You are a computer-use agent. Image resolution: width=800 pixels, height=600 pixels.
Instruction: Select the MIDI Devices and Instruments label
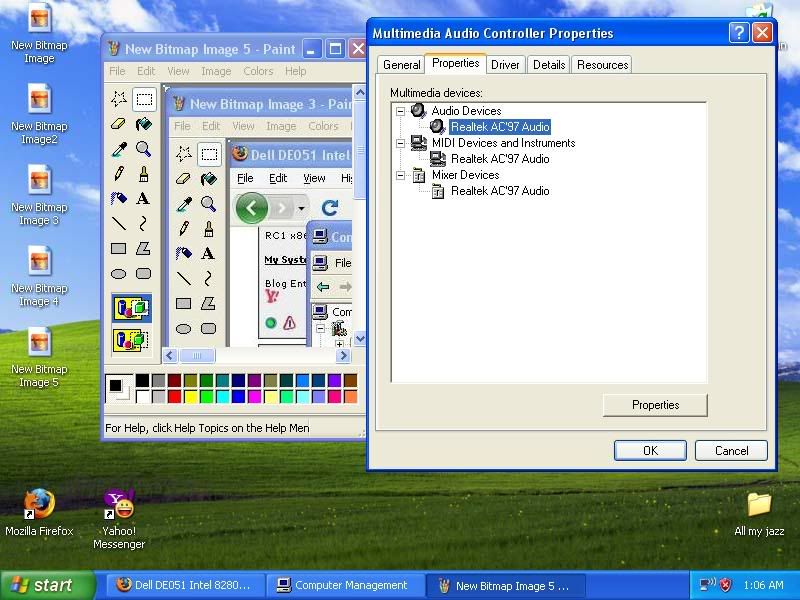coord(504,143)
